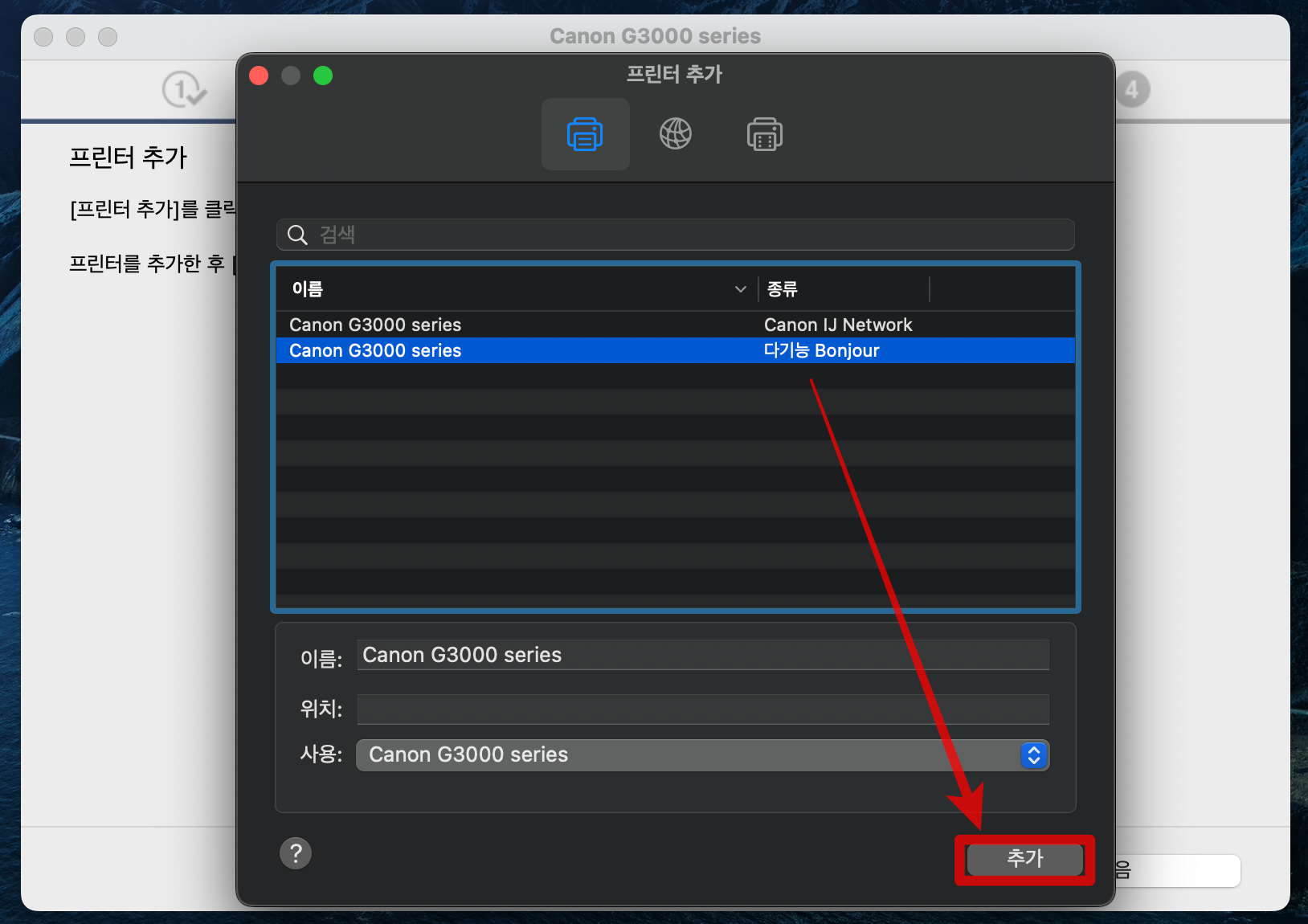Sort by the 이름 column header
This screenshot has height=924, width=1308.
tap(517, 289)
